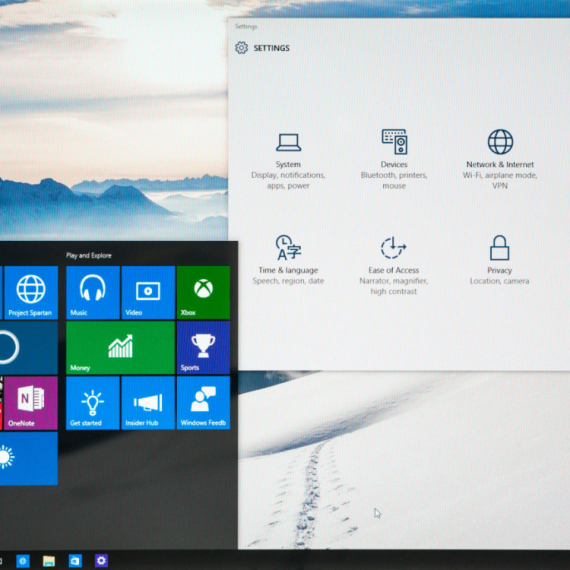The image size is (570, 570).
Task: Open the Get started lightbulb tile
Action: click(x=93, y=403)
